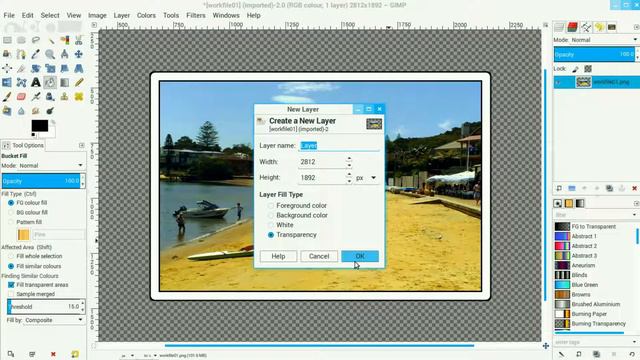
Task: Select the Crop tool
Action: [22, 68]
